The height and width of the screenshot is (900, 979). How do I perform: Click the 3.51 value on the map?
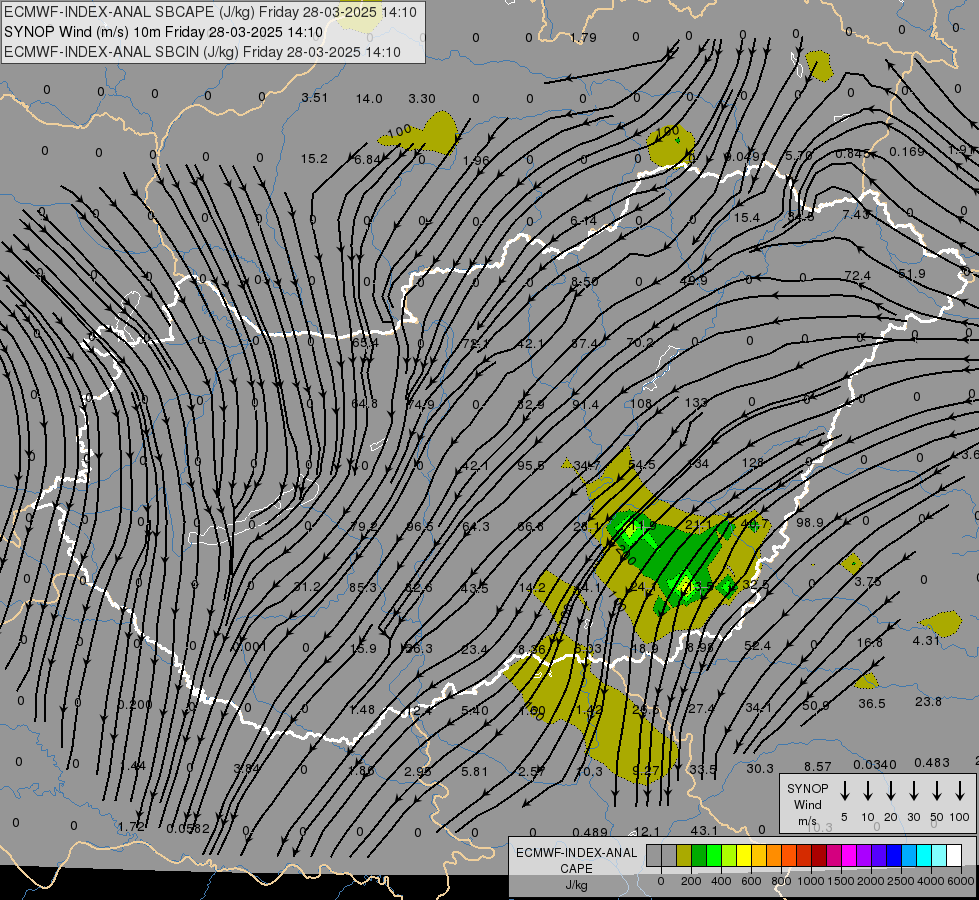[315, 97]
